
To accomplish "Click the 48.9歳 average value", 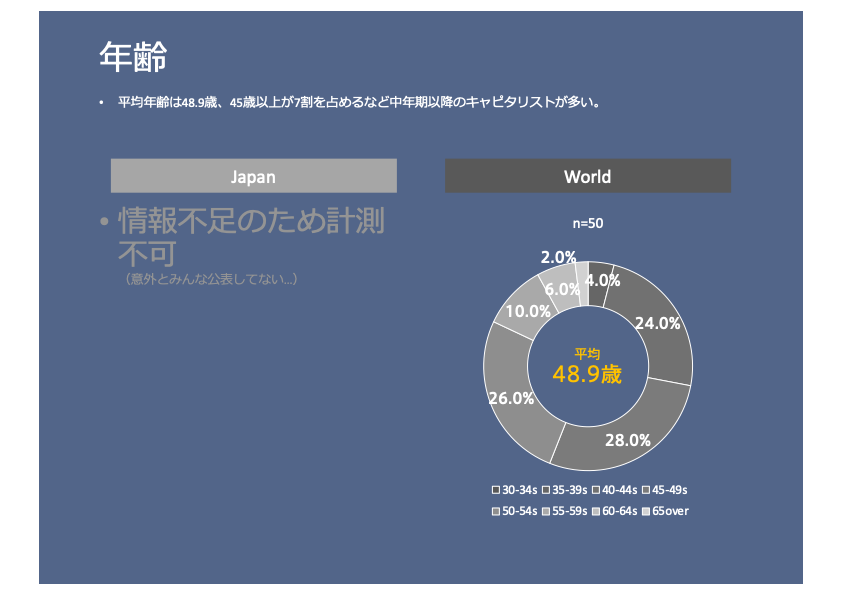I will click(x=587, y=374).
